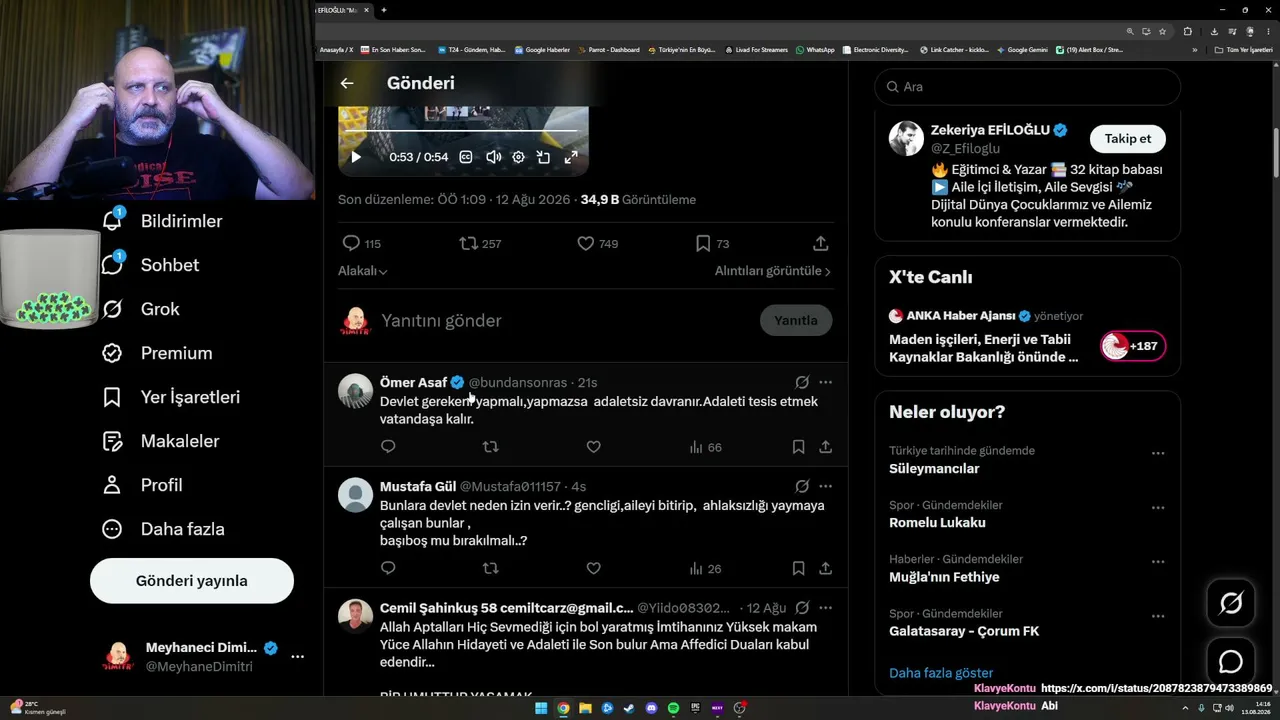
Task: Like Ömer Asaf's comment
Action: pos(593,447)
